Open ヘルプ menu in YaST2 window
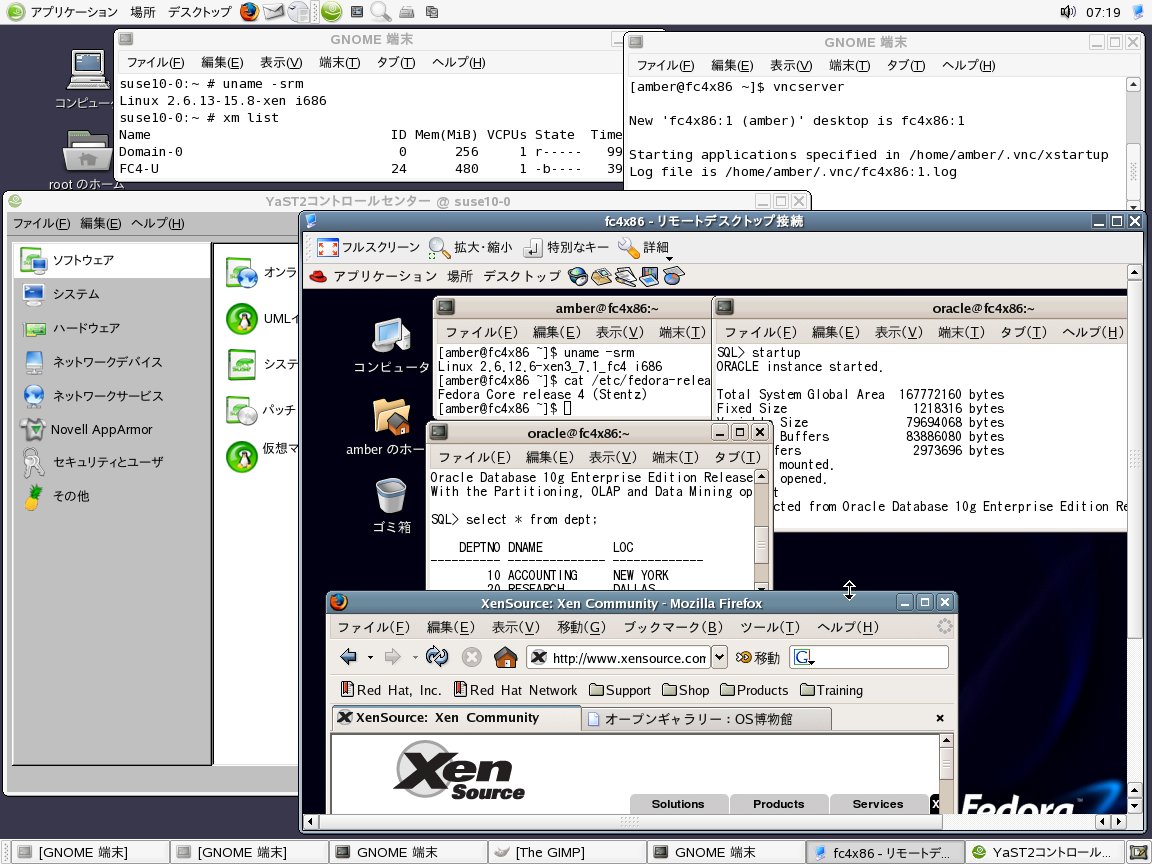Image resolution: width=1152 pixels, height=864 pixels. tap(157, 223)
